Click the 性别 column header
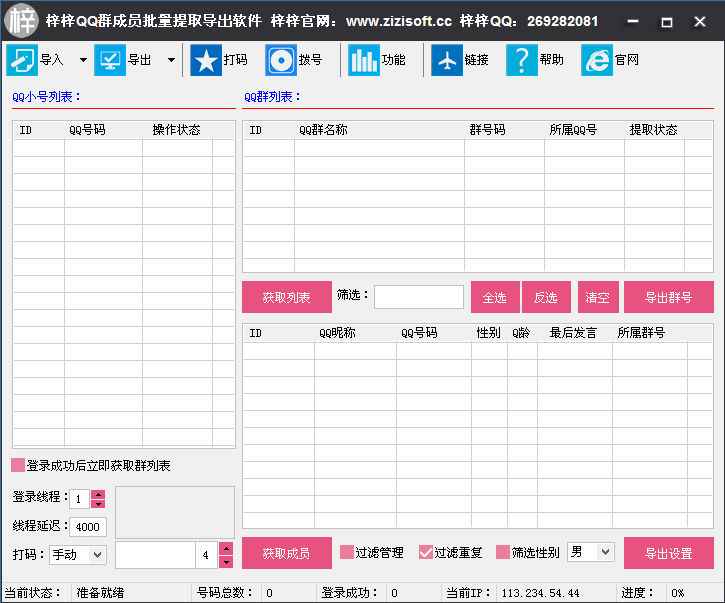This screenshot has width=725, height=603. [489, 333]
